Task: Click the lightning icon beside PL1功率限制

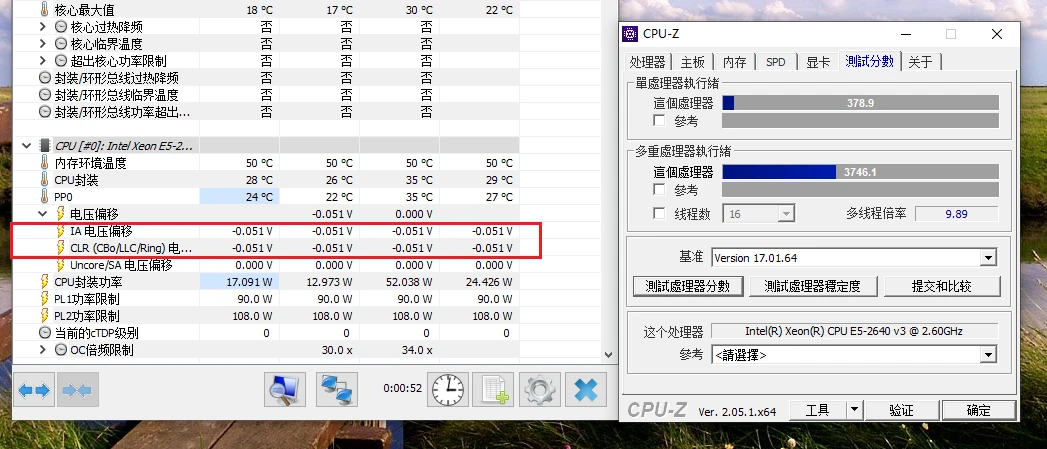Action: tap(45, 299)
